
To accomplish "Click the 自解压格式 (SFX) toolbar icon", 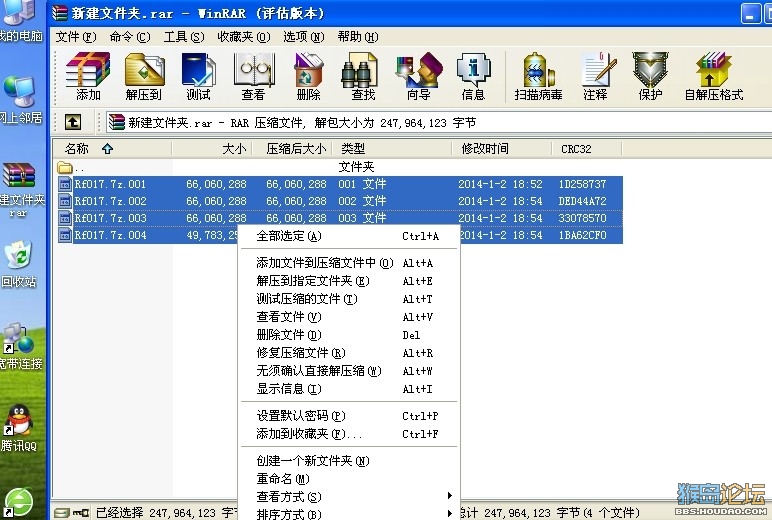I will (714, 76).
